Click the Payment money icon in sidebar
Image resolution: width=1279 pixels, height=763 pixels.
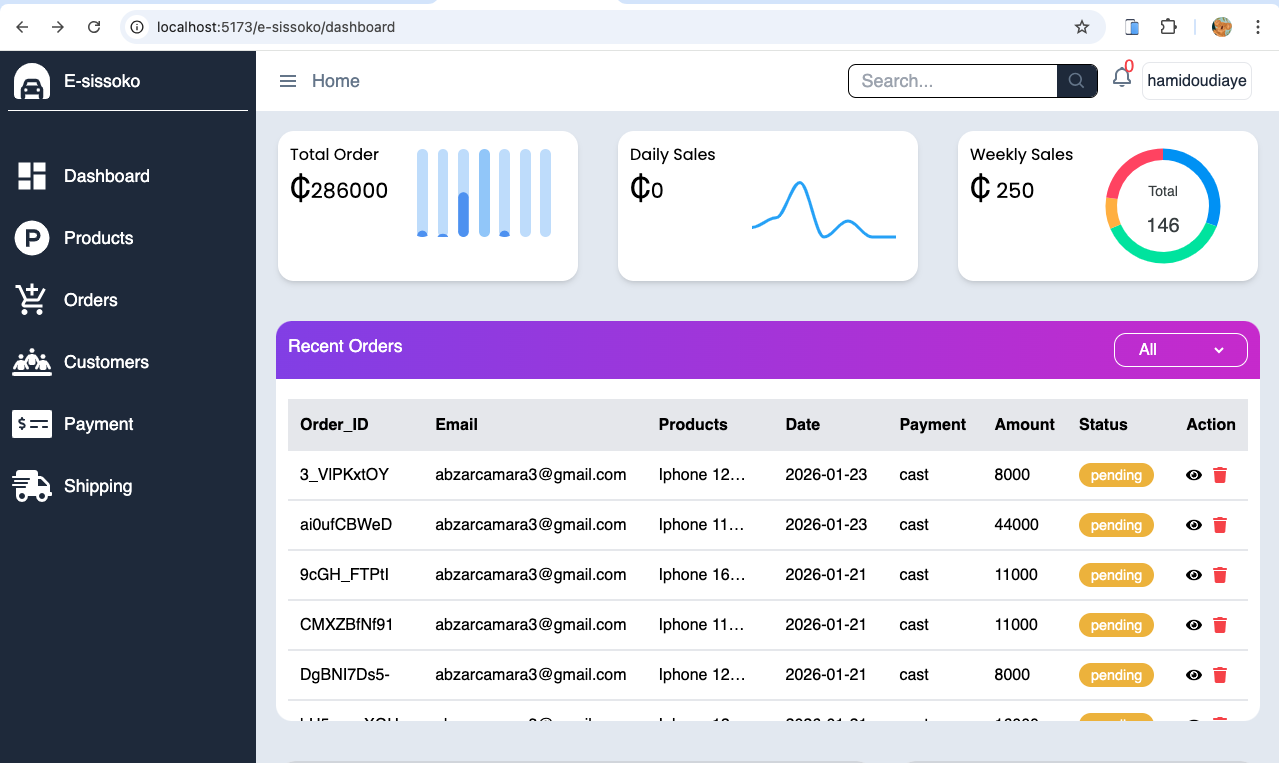32,424
